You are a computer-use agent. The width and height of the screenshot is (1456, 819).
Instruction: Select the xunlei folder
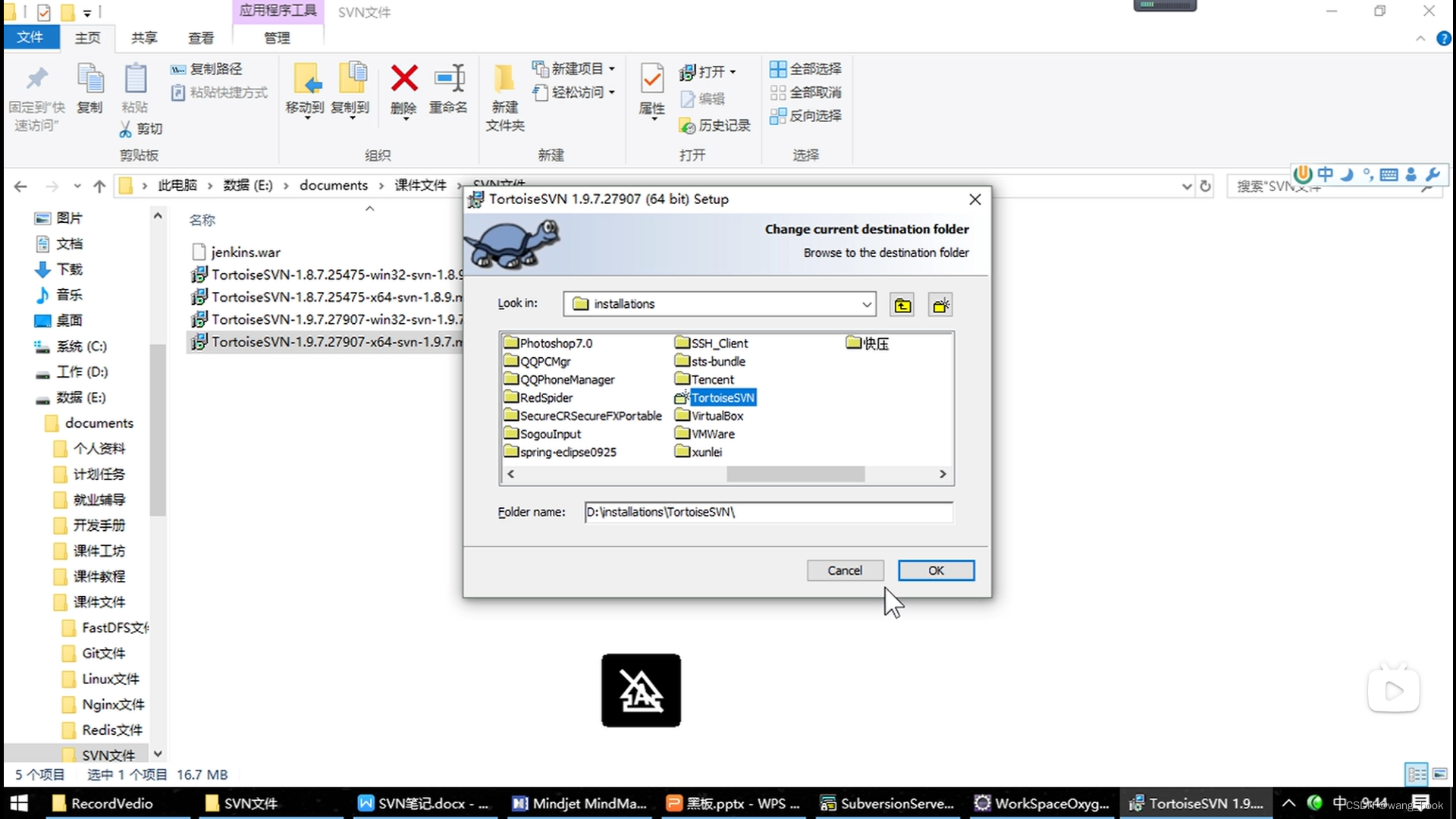698,452
